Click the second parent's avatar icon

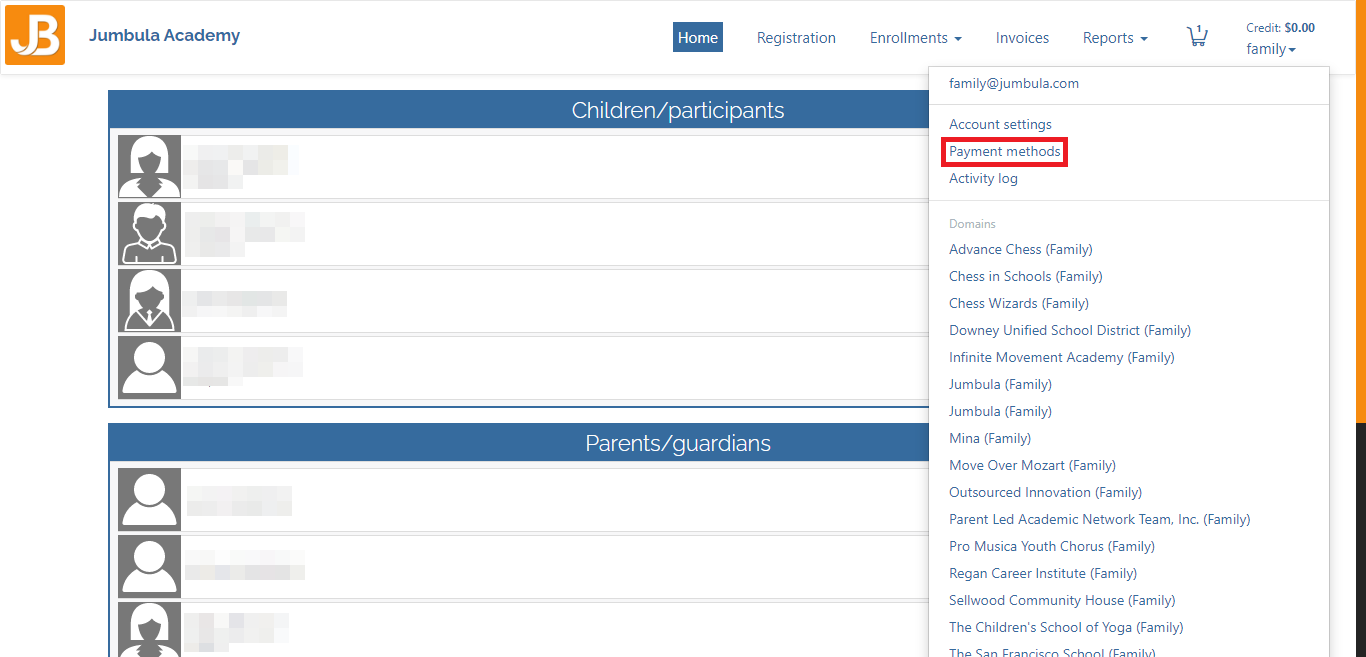pyautogui.click(x=150, y=566)
